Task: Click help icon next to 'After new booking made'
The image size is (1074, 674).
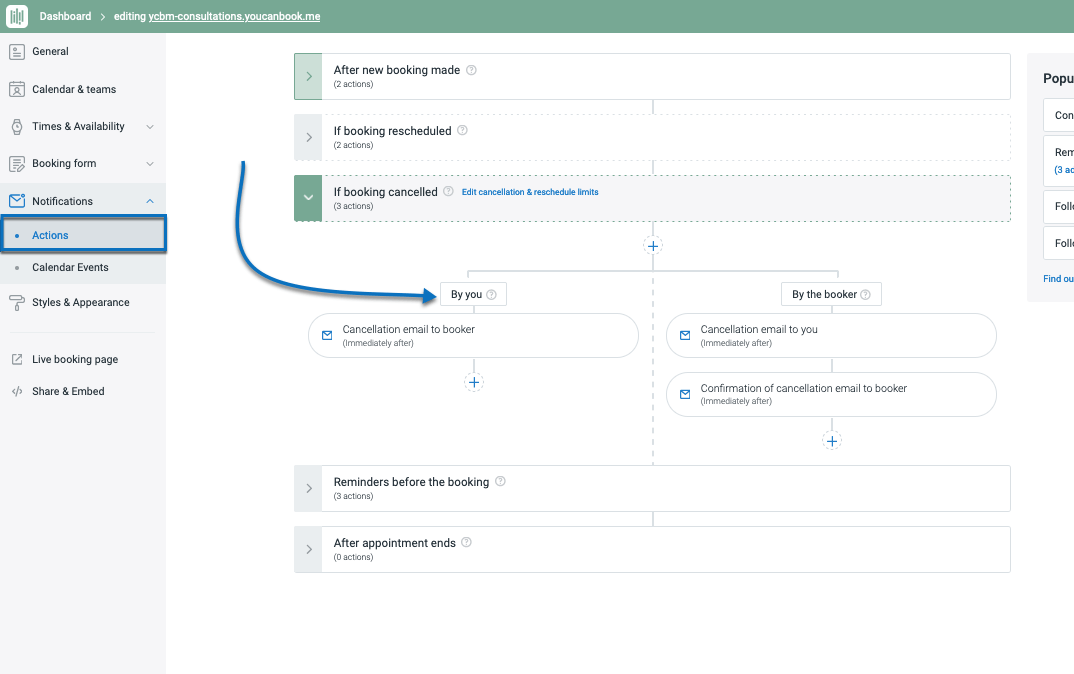Action: (x=472, y=70)
